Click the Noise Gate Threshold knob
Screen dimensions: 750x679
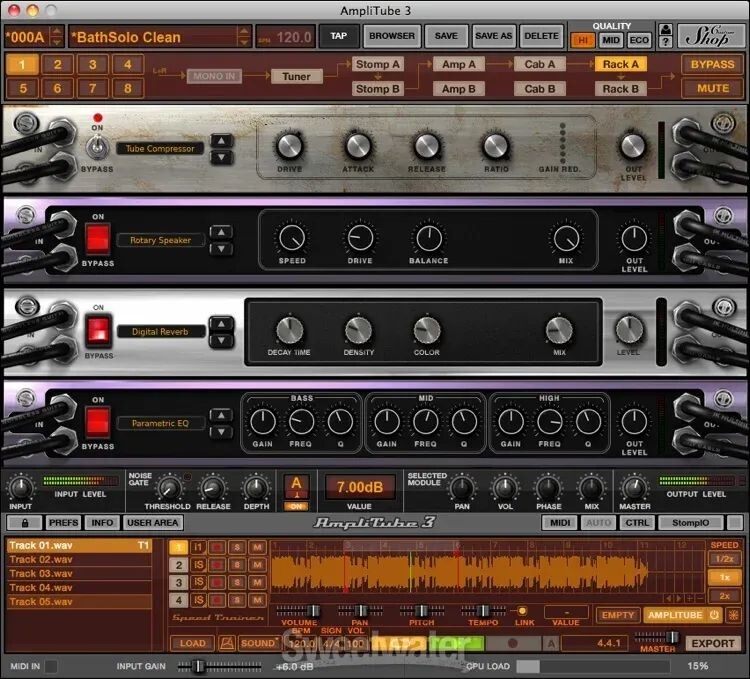tap(169, 487)
